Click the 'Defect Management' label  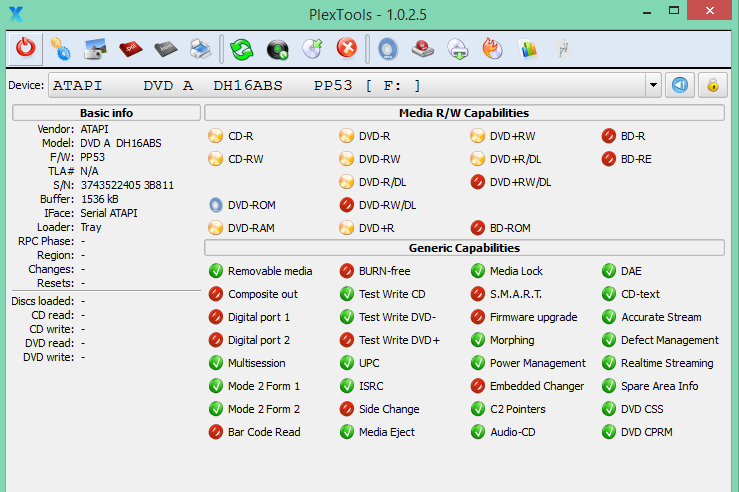click(670, 340)
